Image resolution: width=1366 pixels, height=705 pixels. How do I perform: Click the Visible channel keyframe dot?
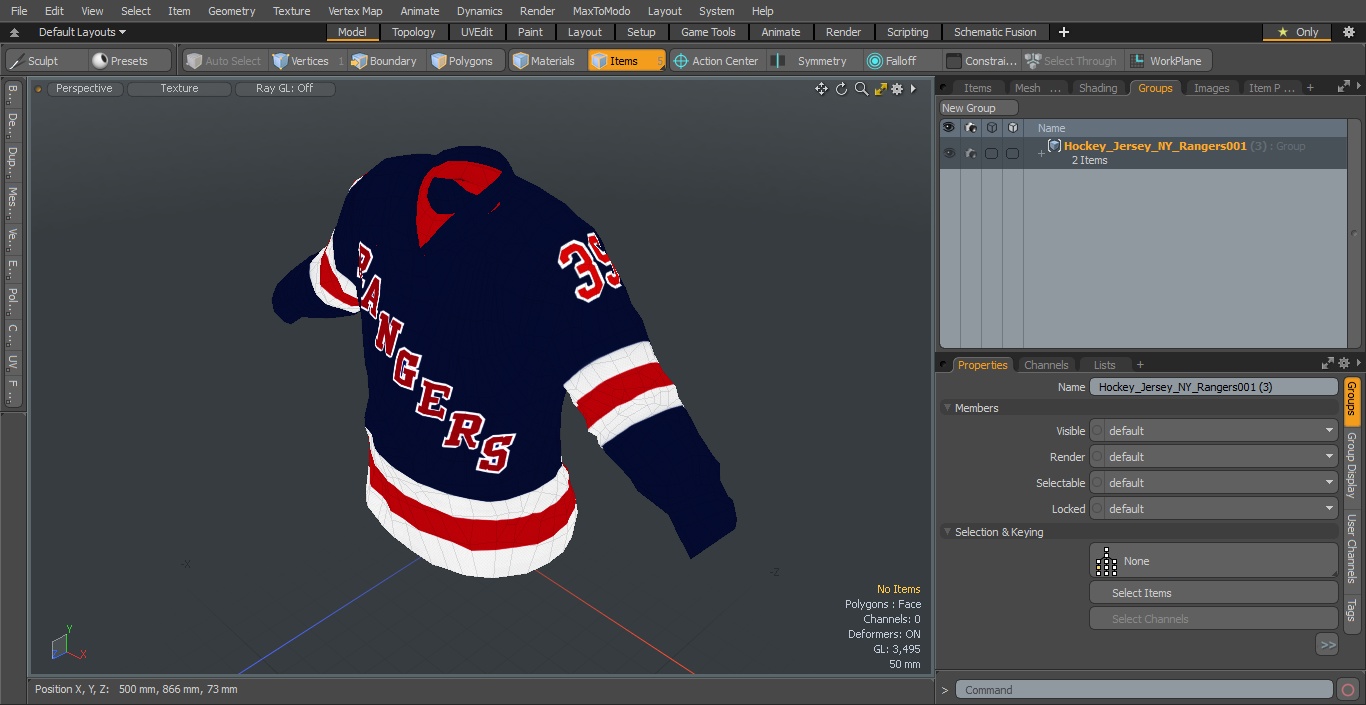[x=1097, y=431]
